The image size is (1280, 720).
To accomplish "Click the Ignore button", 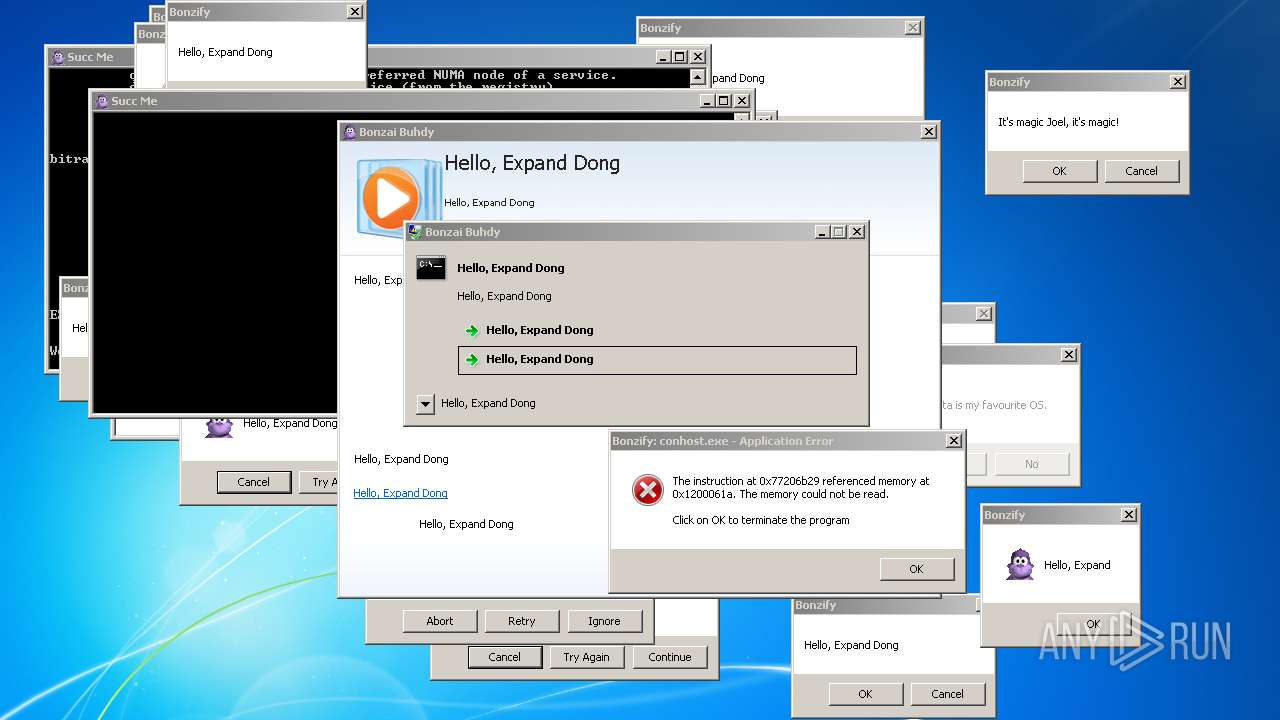I will [604, 621].
